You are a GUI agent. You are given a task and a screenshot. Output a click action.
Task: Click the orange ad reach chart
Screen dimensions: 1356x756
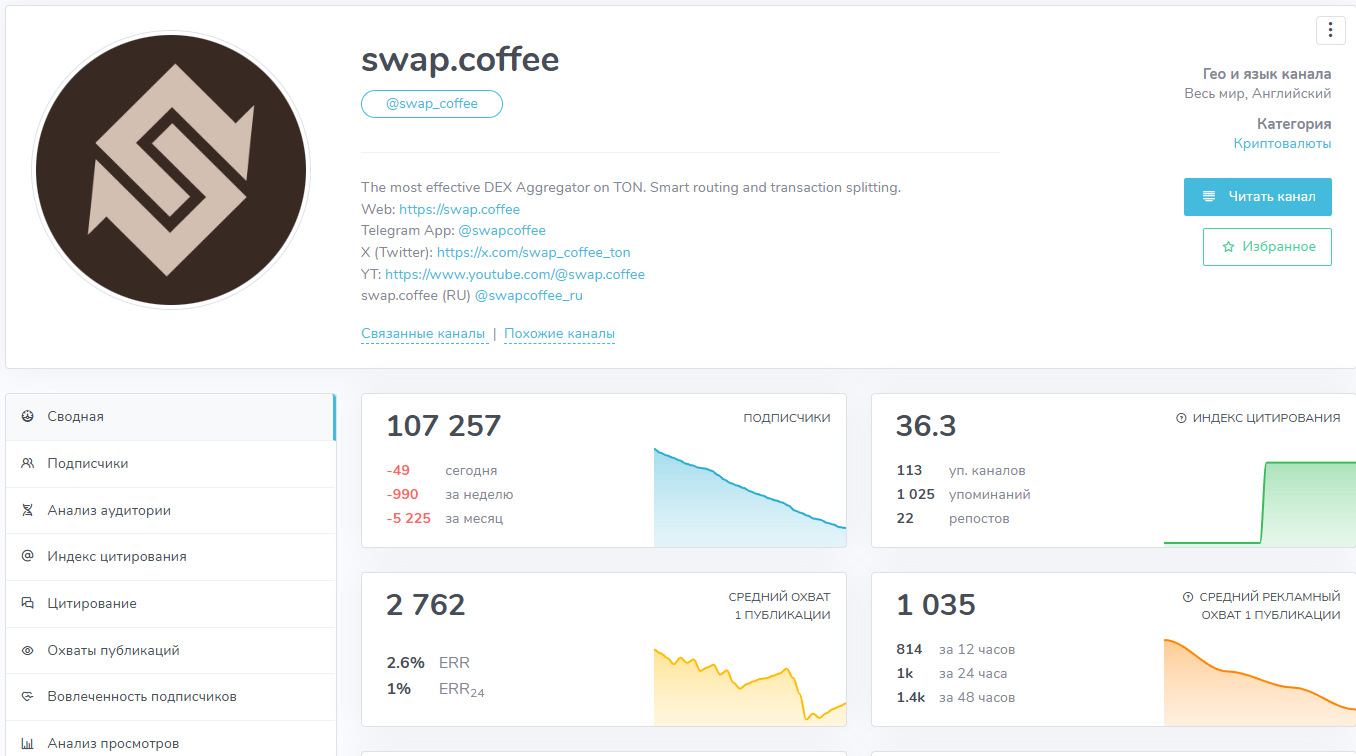[1260, 682]
